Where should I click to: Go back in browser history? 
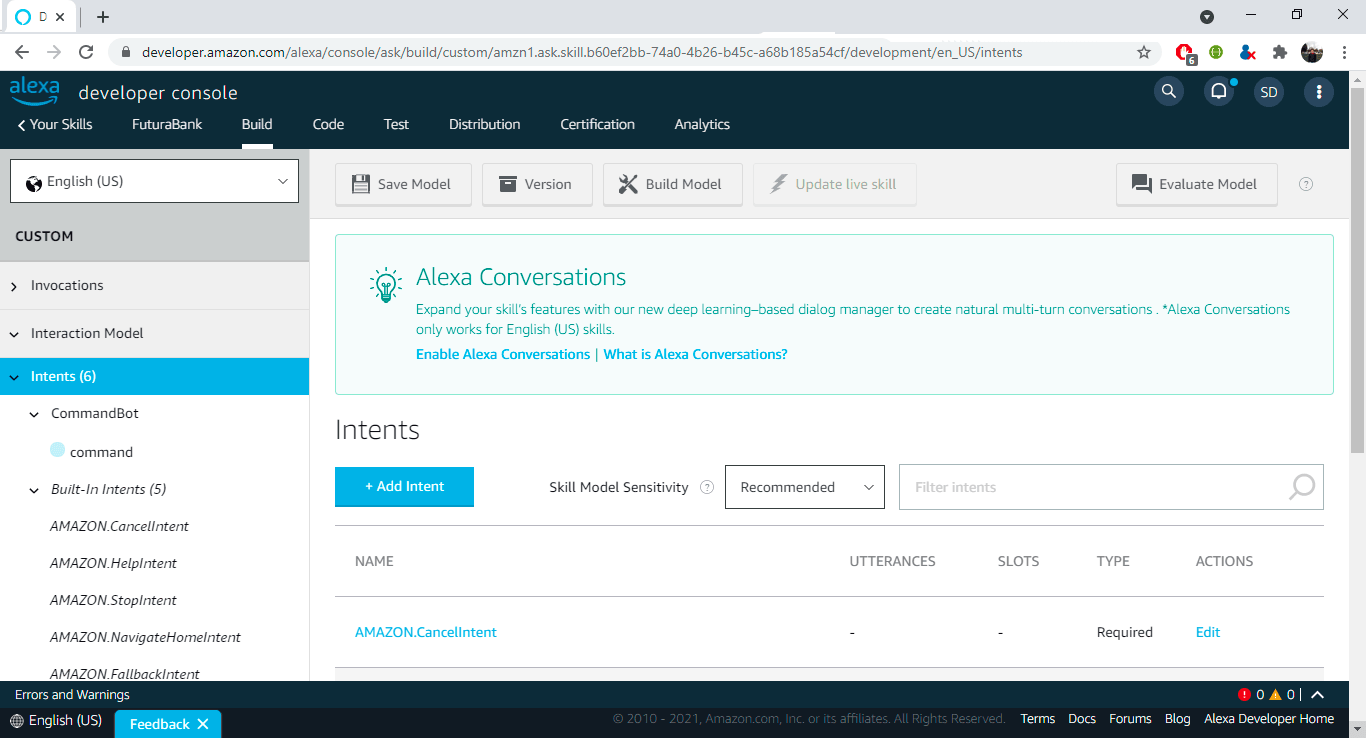click(x=22, y=52)
